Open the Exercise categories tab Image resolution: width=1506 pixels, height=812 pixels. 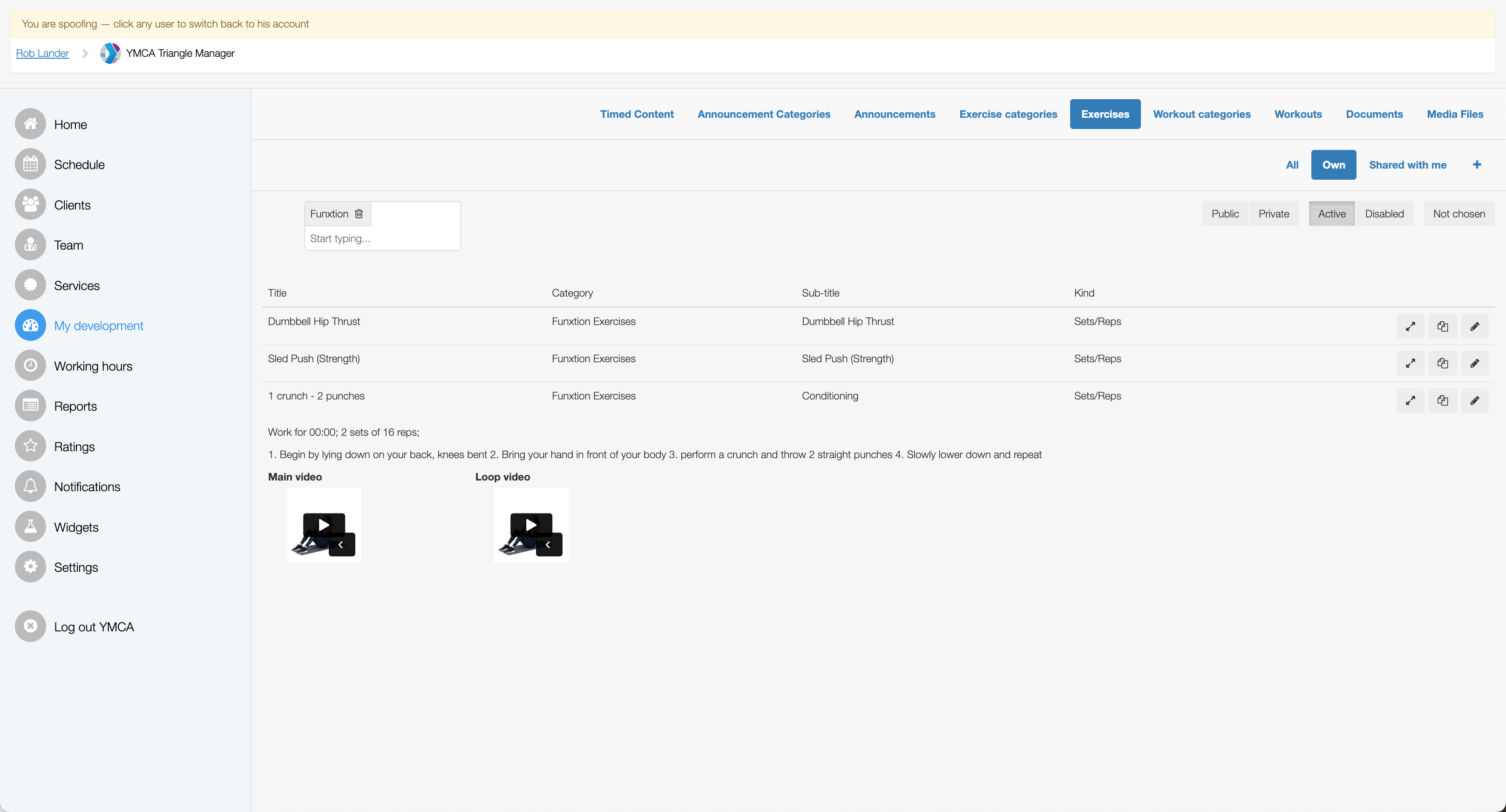(1008, 114)
